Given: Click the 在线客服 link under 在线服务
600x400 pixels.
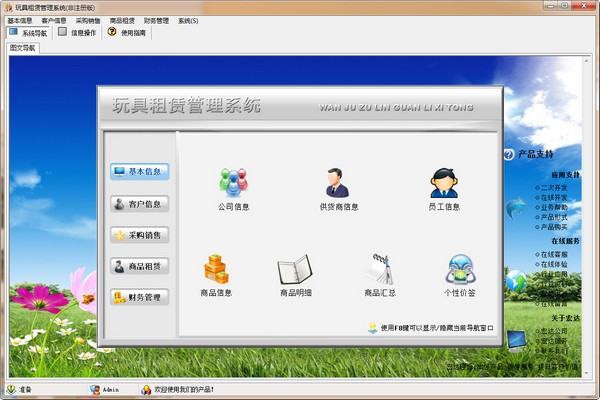Looking at the screenshot, I should (x=553, y=254).
